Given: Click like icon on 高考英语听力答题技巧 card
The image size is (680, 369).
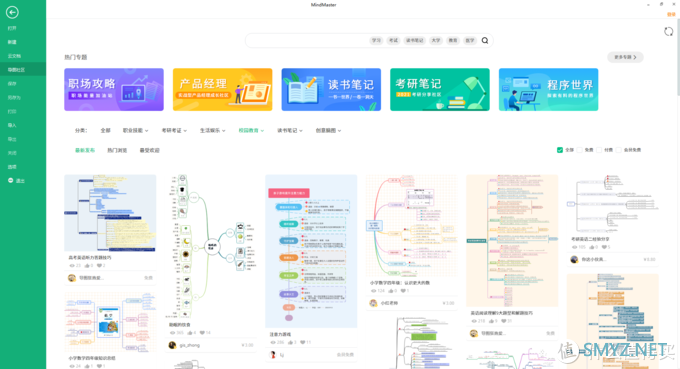Looking at the screenshot, I should pyautogui.click(x=87, y=265).
